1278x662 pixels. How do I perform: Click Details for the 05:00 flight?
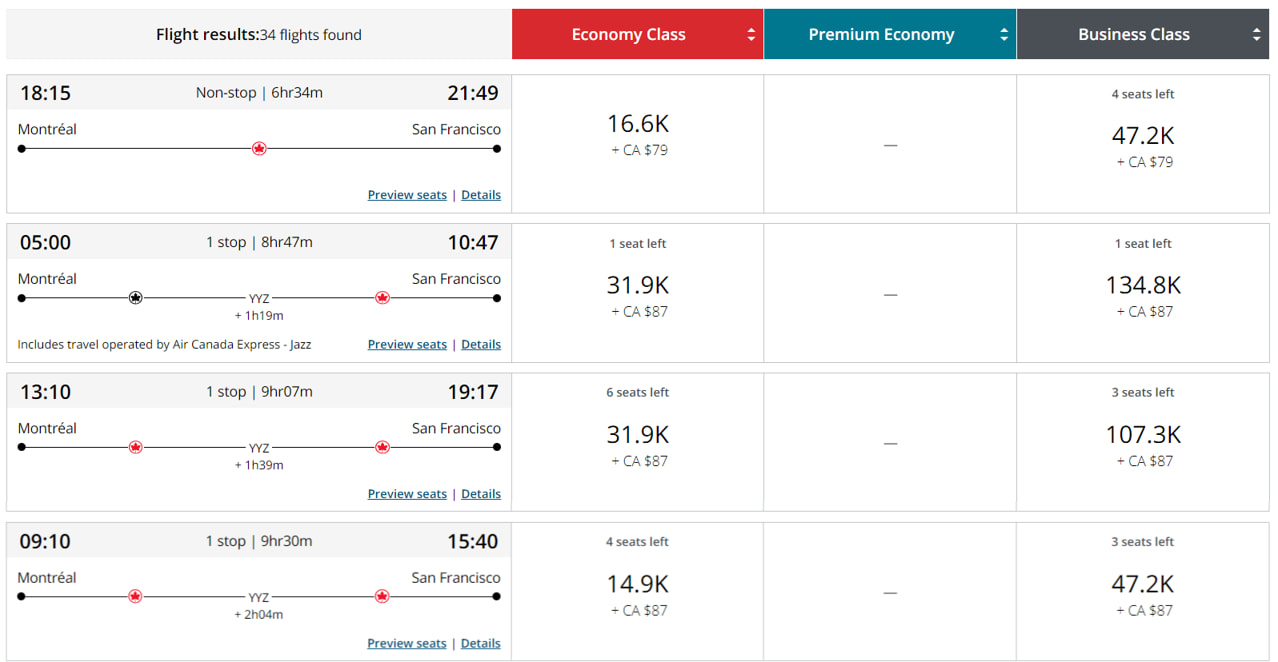[481, 344]
